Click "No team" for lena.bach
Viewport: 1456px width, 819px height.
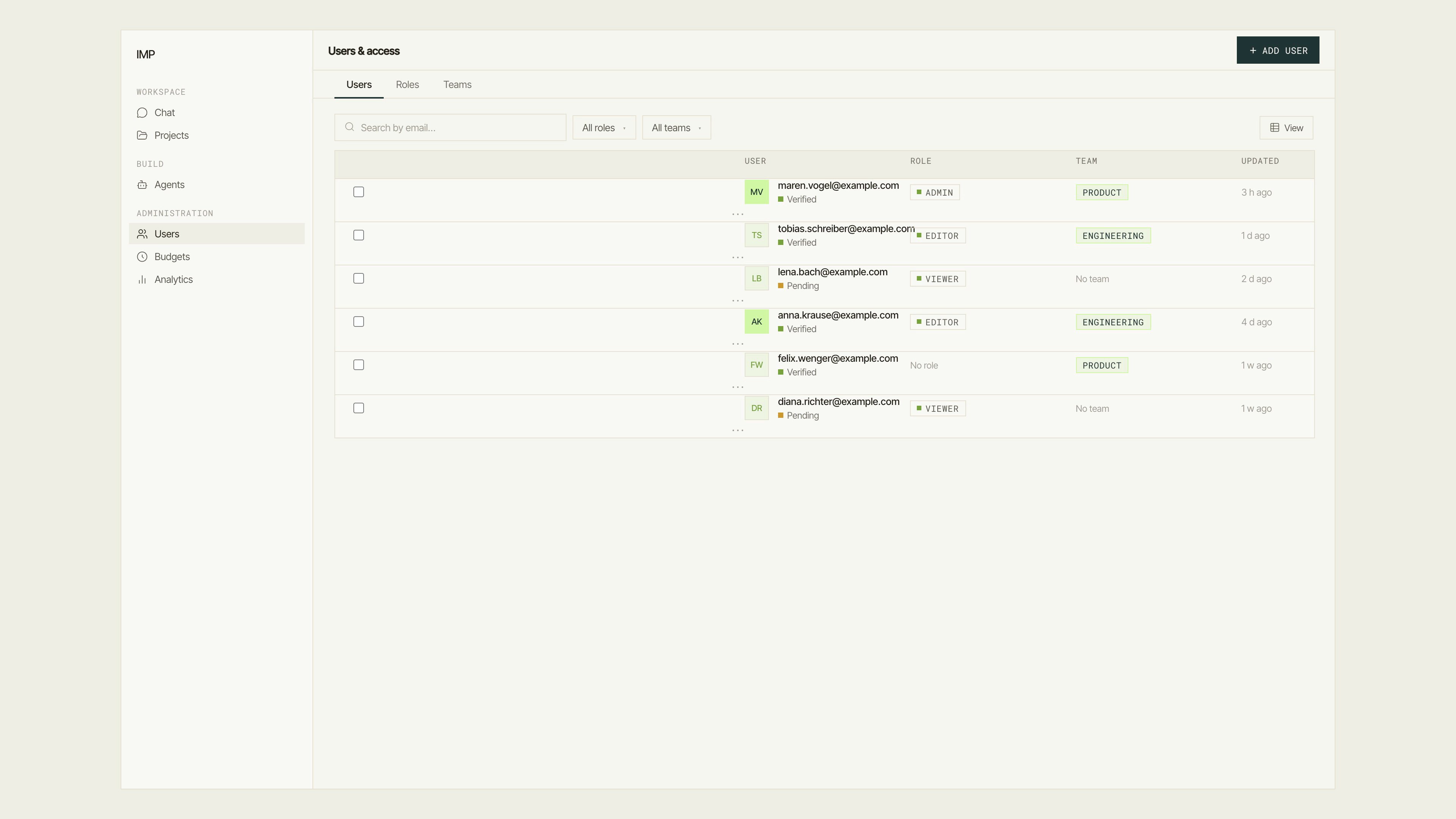point(1092,279)
